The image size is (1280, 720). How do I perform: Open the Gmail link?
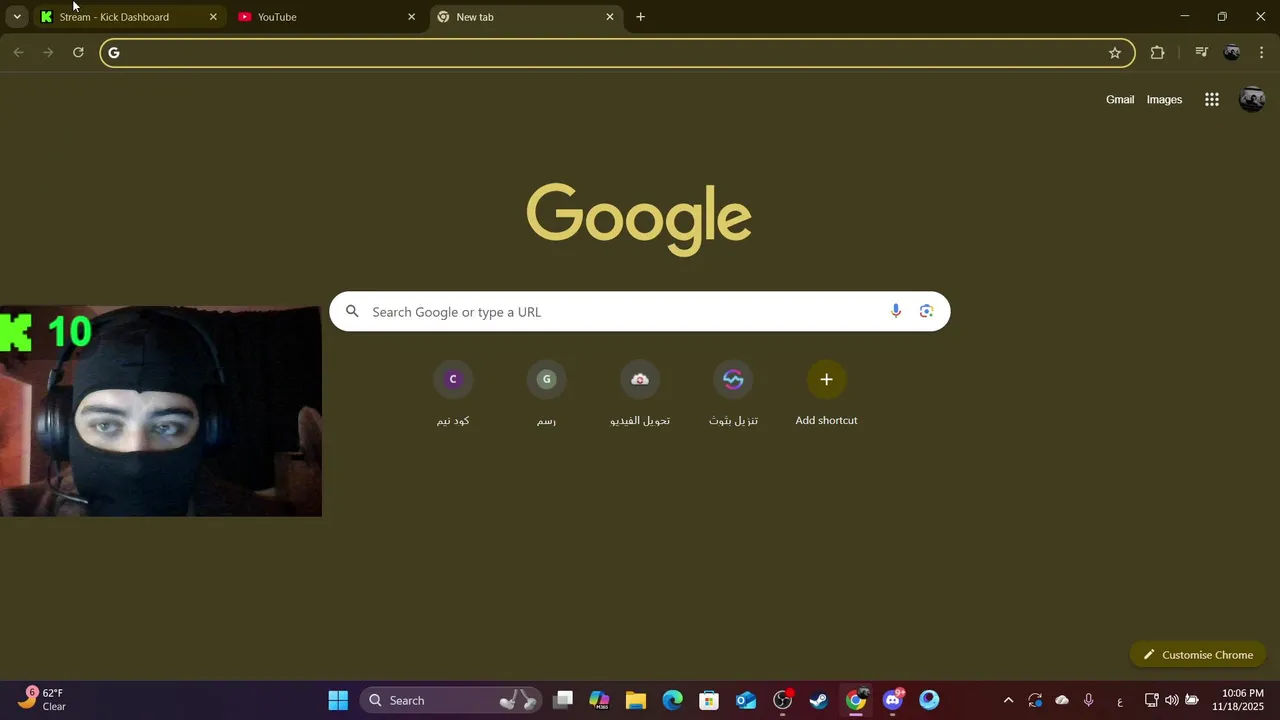[1120, 100]
